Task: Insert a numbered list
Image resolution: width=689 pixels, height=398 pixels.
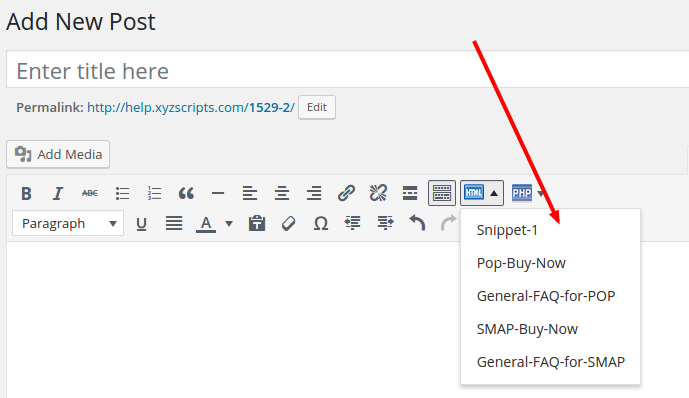Action: point(154,193)
